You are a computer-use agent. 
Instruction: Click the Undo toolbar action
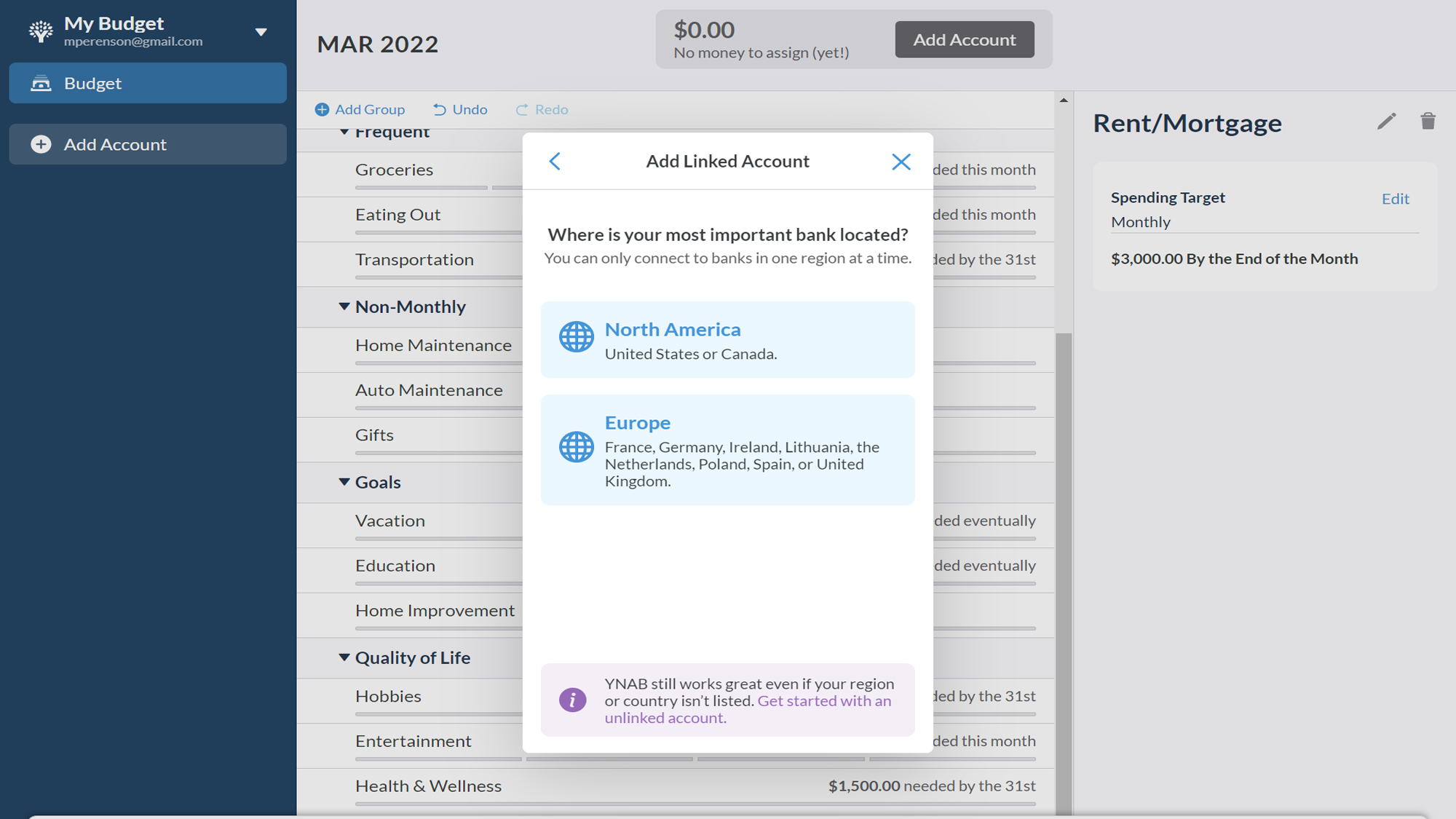click(460, 109)
